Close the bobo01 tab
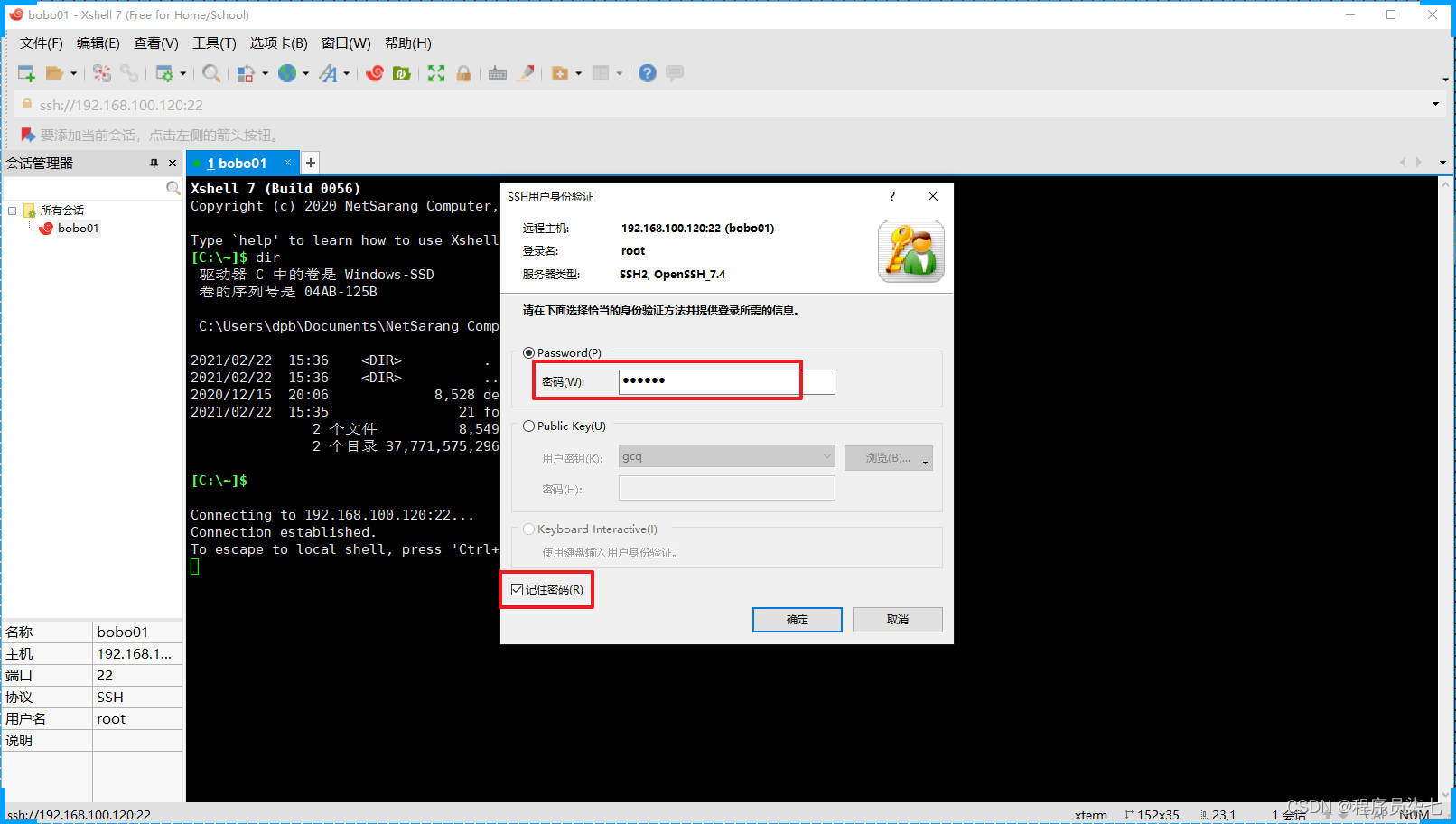This screenshot has width=1456, height=824. click(287, 163)
